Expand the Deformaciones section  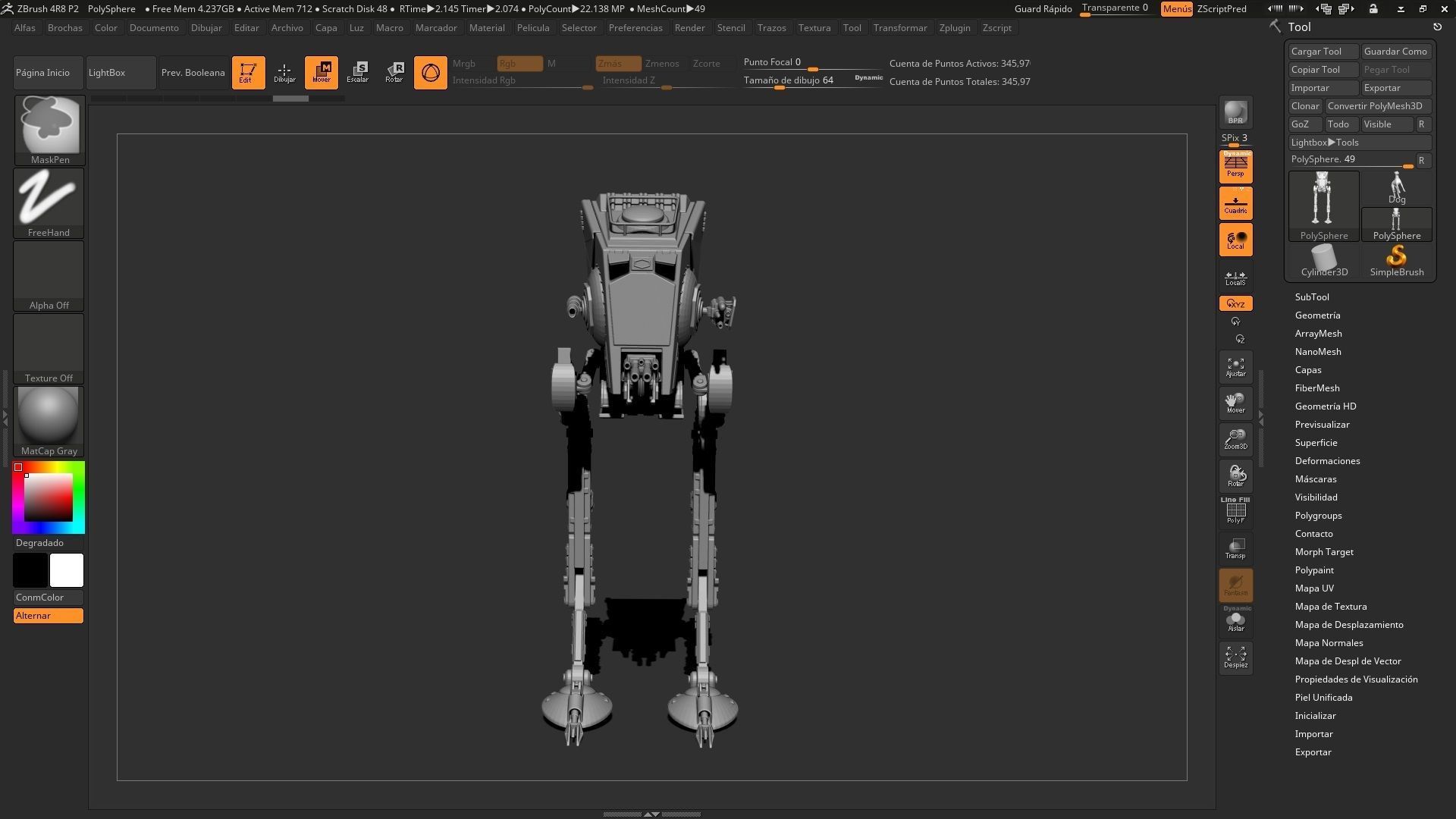[1327, 461]
